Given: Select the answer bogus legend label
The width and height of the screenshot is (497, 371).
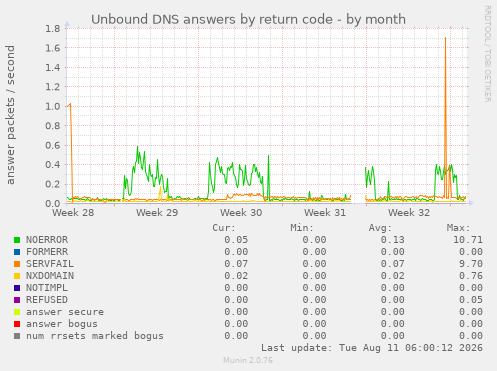Looking at the screenshot, I should (62, 324).
